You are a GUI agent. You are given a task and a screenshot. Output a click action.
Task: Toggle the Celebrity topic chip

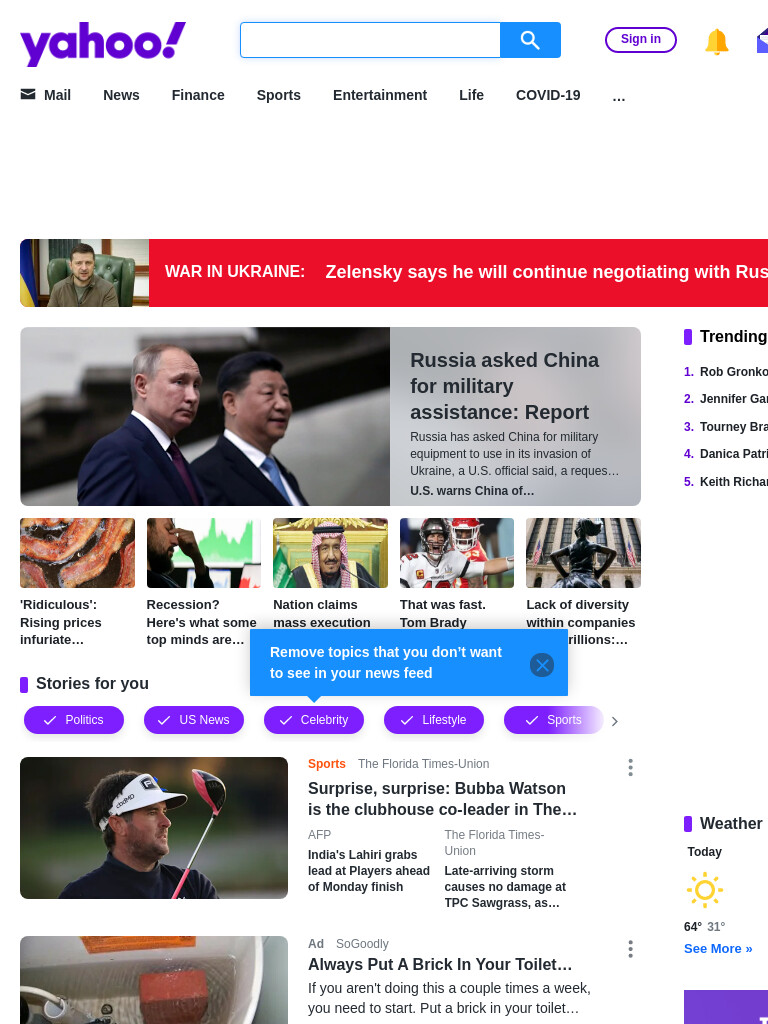point(314,720)
